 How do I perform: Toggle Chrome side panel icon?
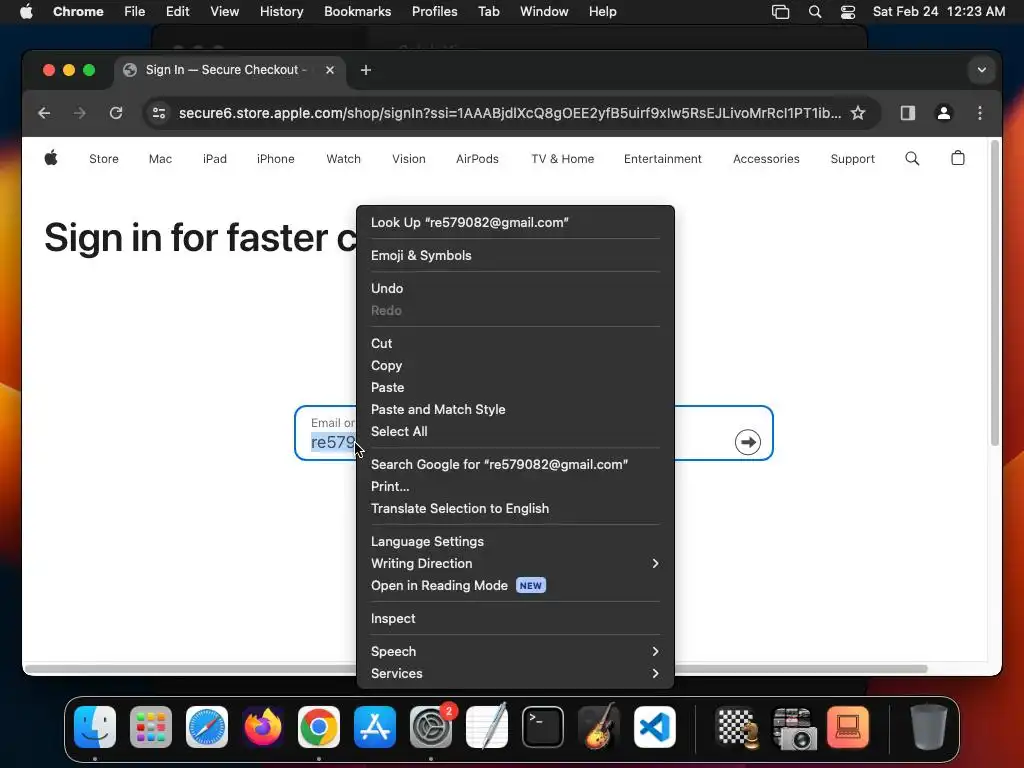click(x=907, y=113)
